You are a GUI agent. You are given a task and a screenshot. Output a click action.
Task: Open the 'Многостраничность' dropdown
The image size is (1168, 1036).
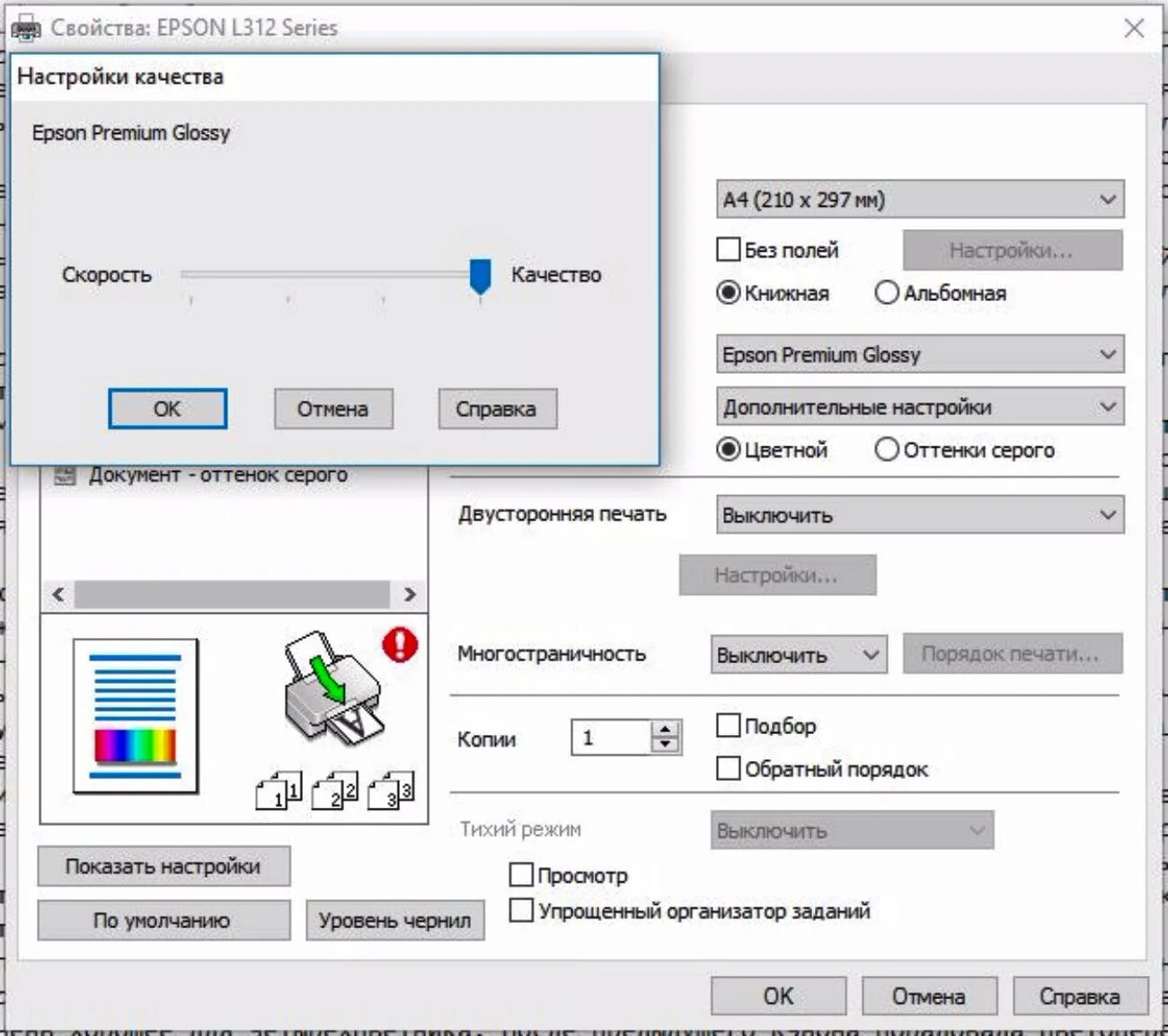coord(799,655)
